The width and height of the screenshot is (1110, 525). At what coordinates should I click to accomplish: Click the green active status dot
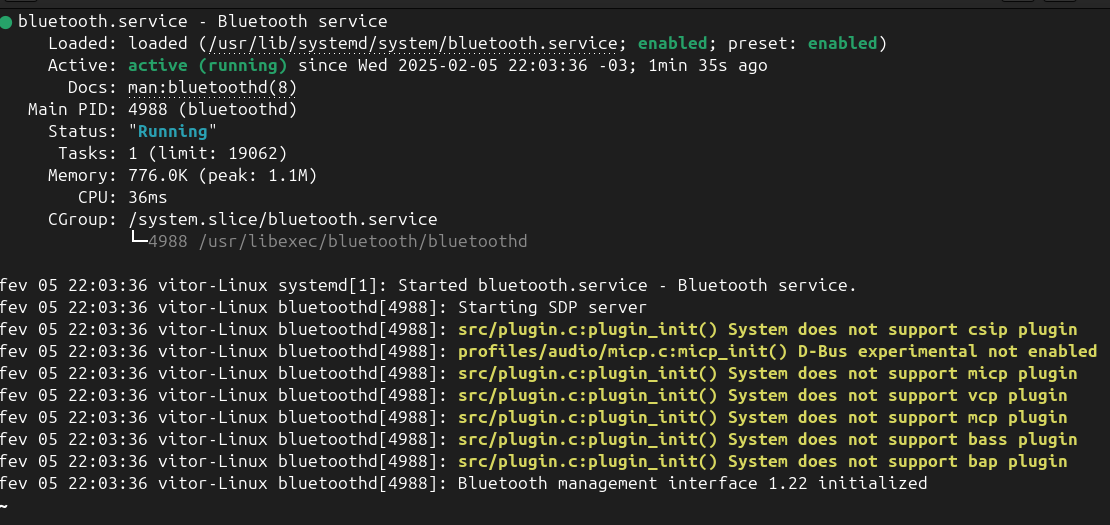tap(6, 23)
